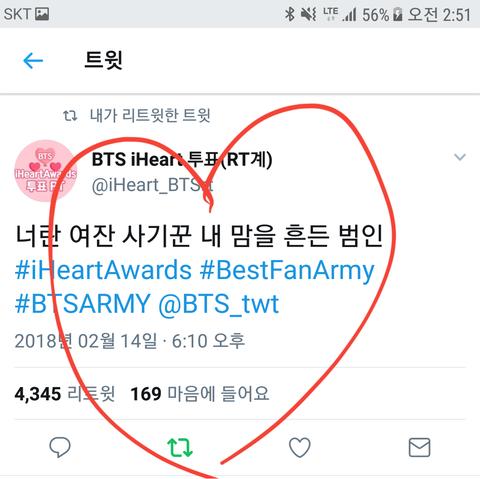Open the @iHeart_BTS handle
Screen dimensions: 480x479
pos(152,185)
